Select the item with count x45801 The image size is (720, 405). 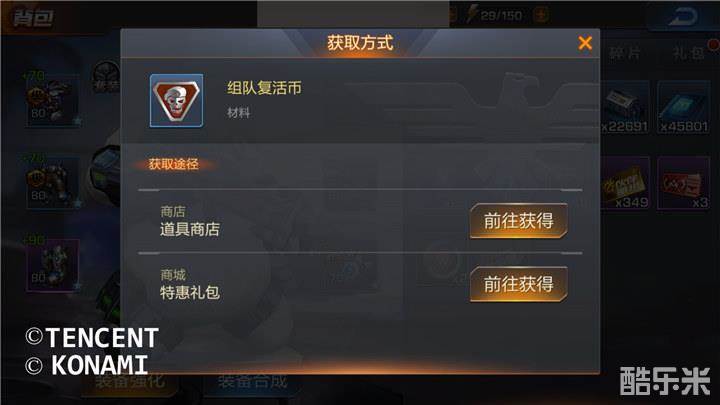(x=683, y=107)
